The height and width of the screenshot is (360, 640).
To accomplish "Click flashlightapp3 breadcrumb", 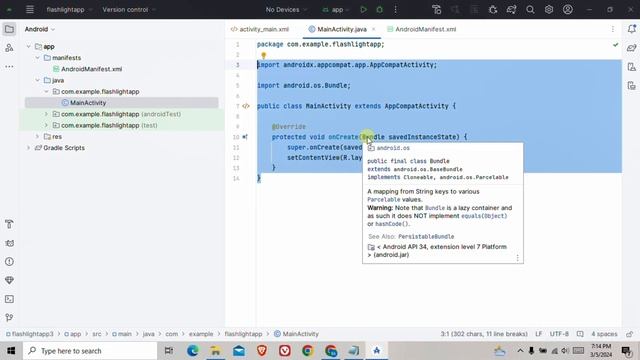I will coord(29,334).
